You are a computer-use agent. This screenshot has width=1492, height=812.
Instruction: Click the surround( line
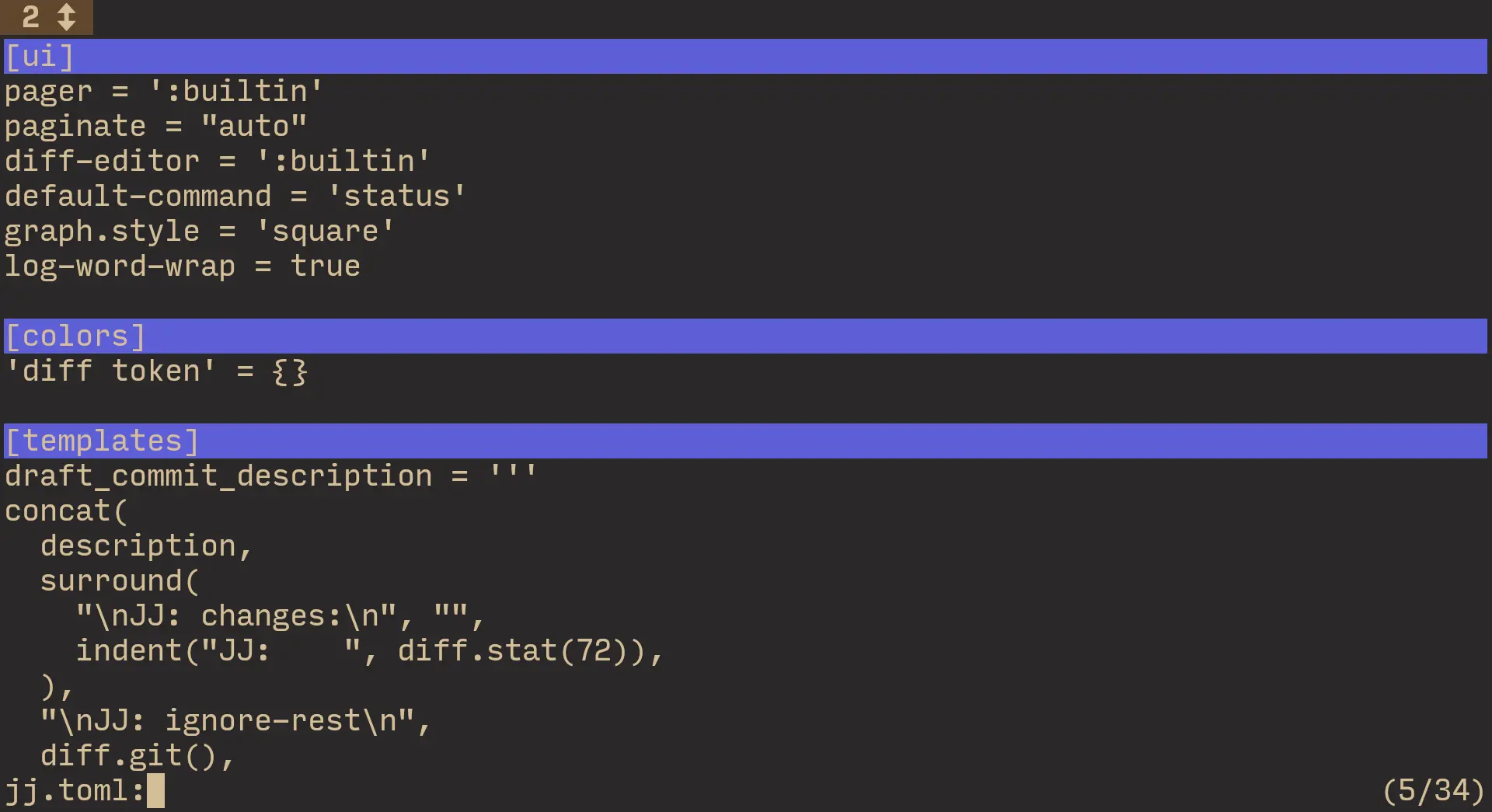point(120,581)
